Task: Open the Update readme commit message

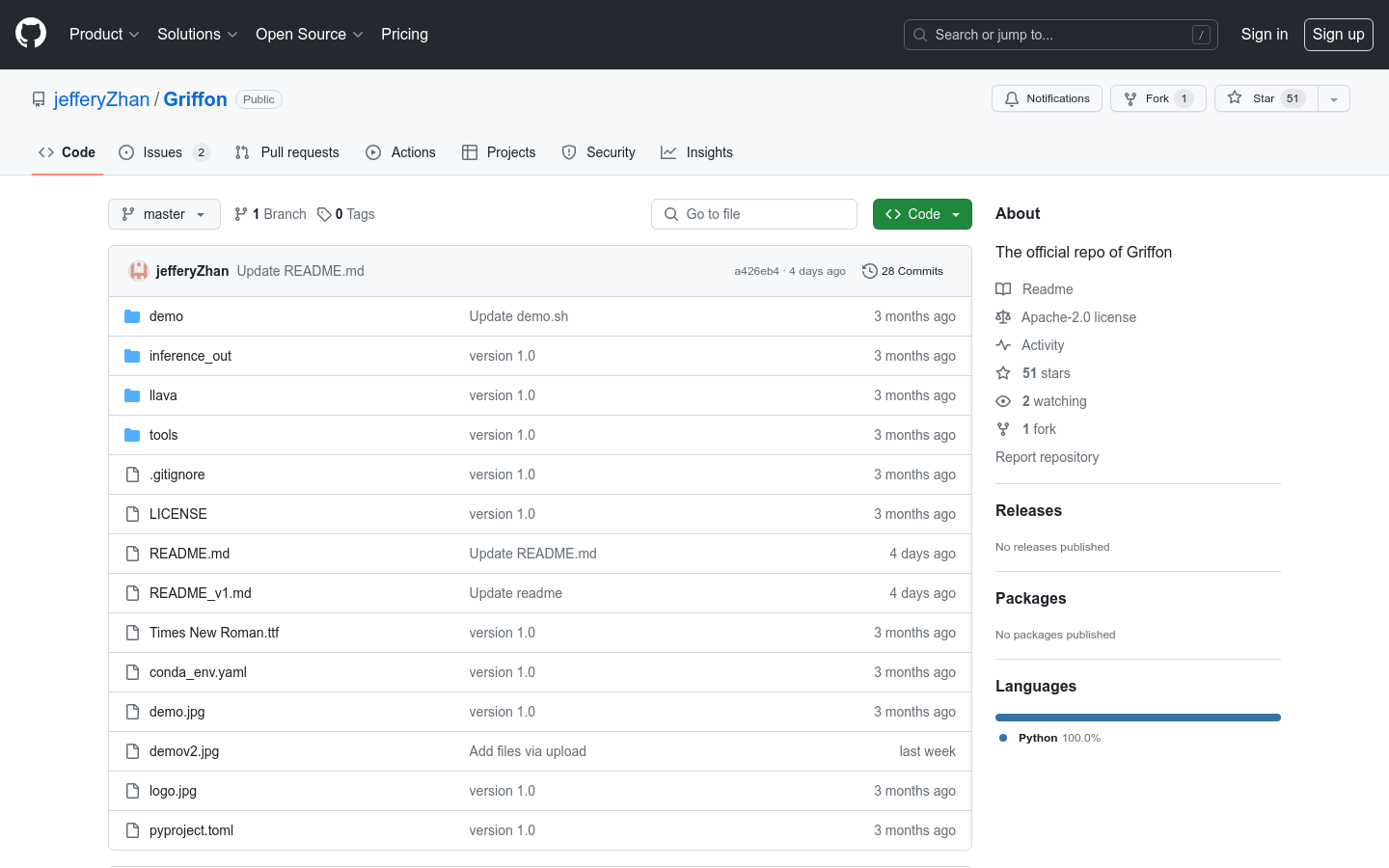Action: coord(515,593)
